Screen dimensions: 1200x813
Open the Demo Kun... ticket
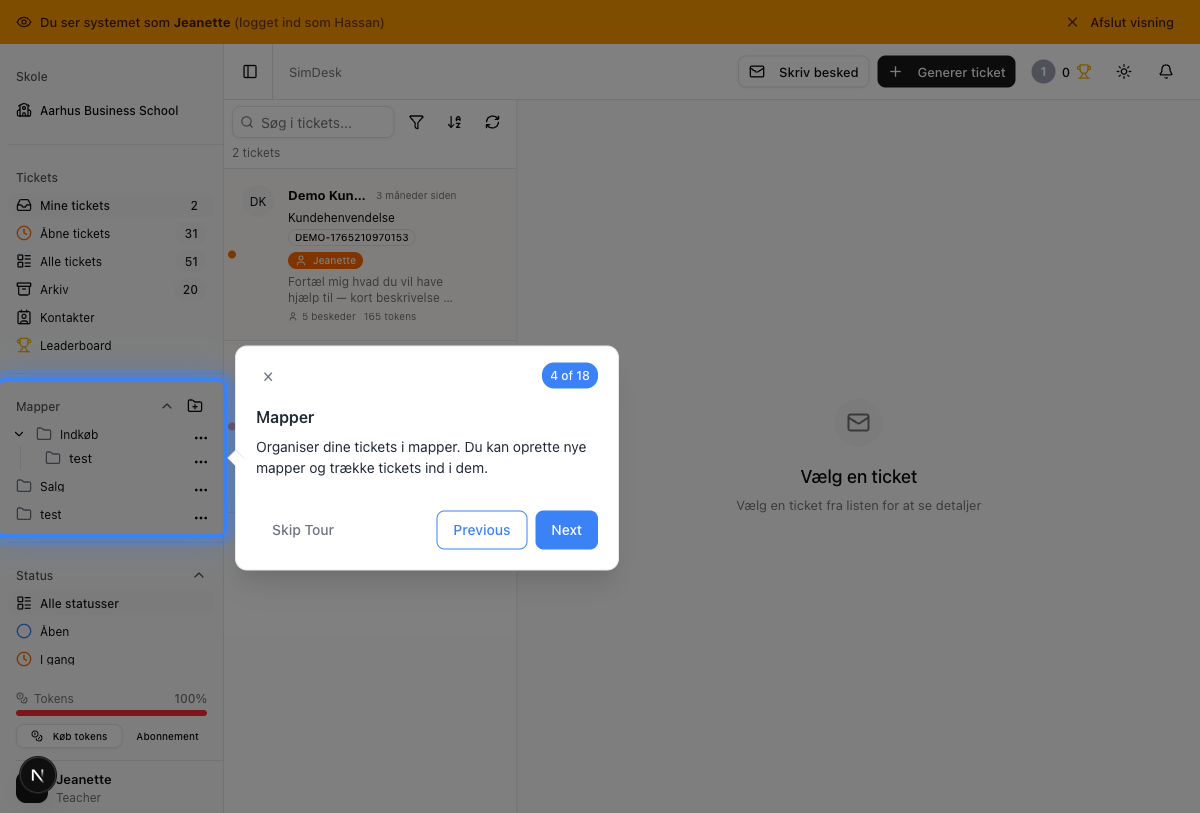click(370, 257)
